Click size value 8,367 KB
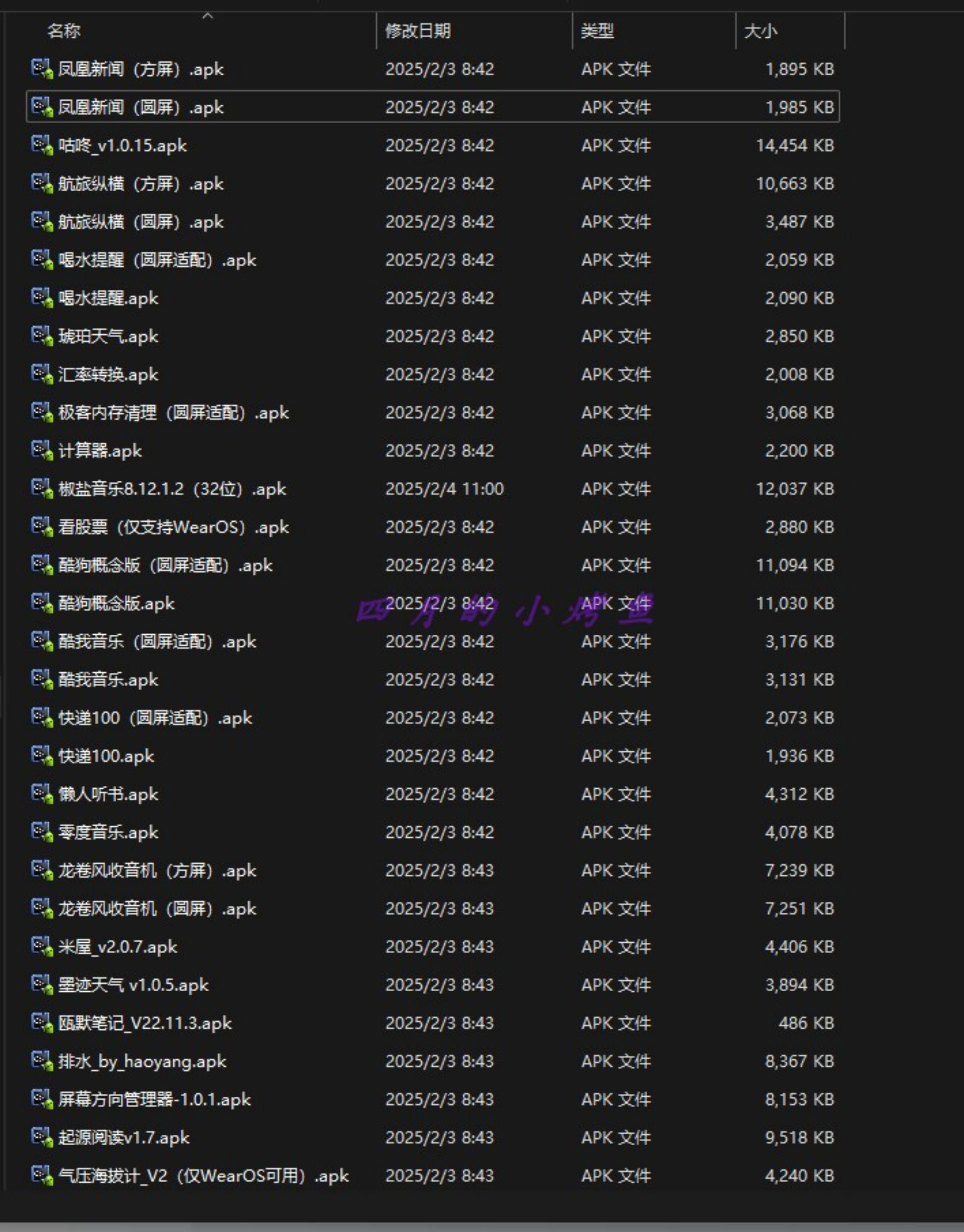 click(800, 1061)
